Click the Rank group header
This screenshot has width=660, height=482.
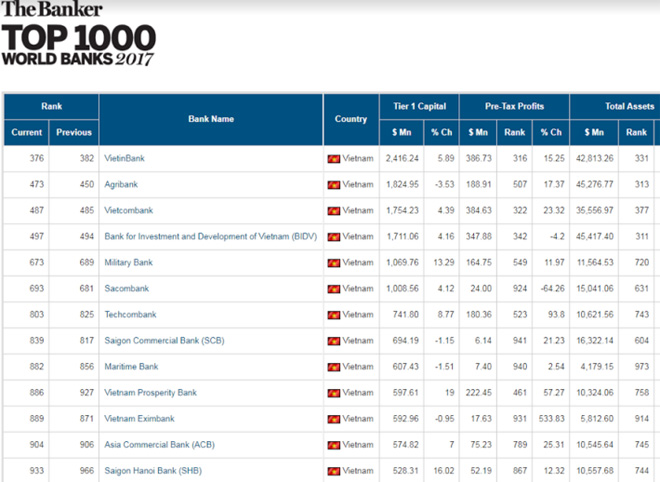pos(51,107)
